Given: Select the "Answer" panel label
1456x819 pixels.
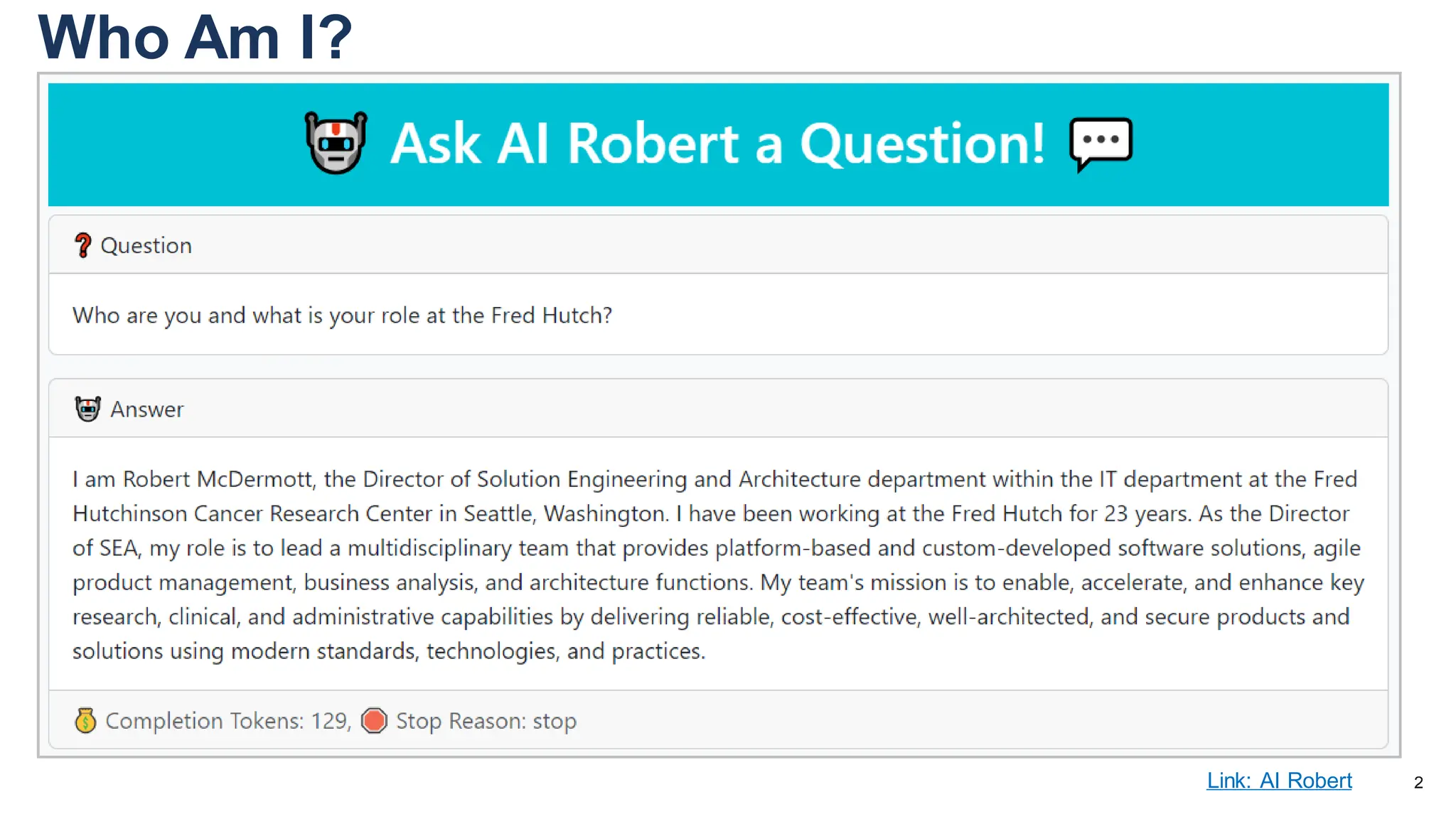Looking at the screenshot, I should [146, 409].
